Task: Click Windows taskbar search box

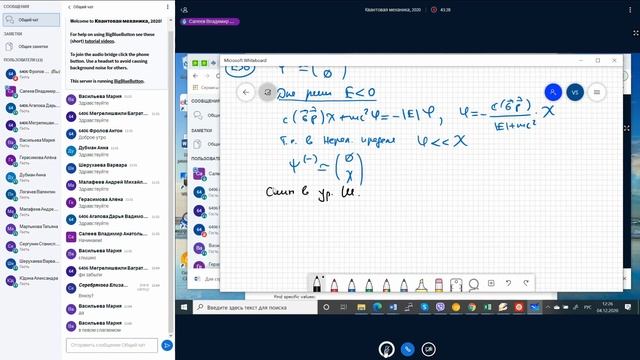Action: click(256, 307)
